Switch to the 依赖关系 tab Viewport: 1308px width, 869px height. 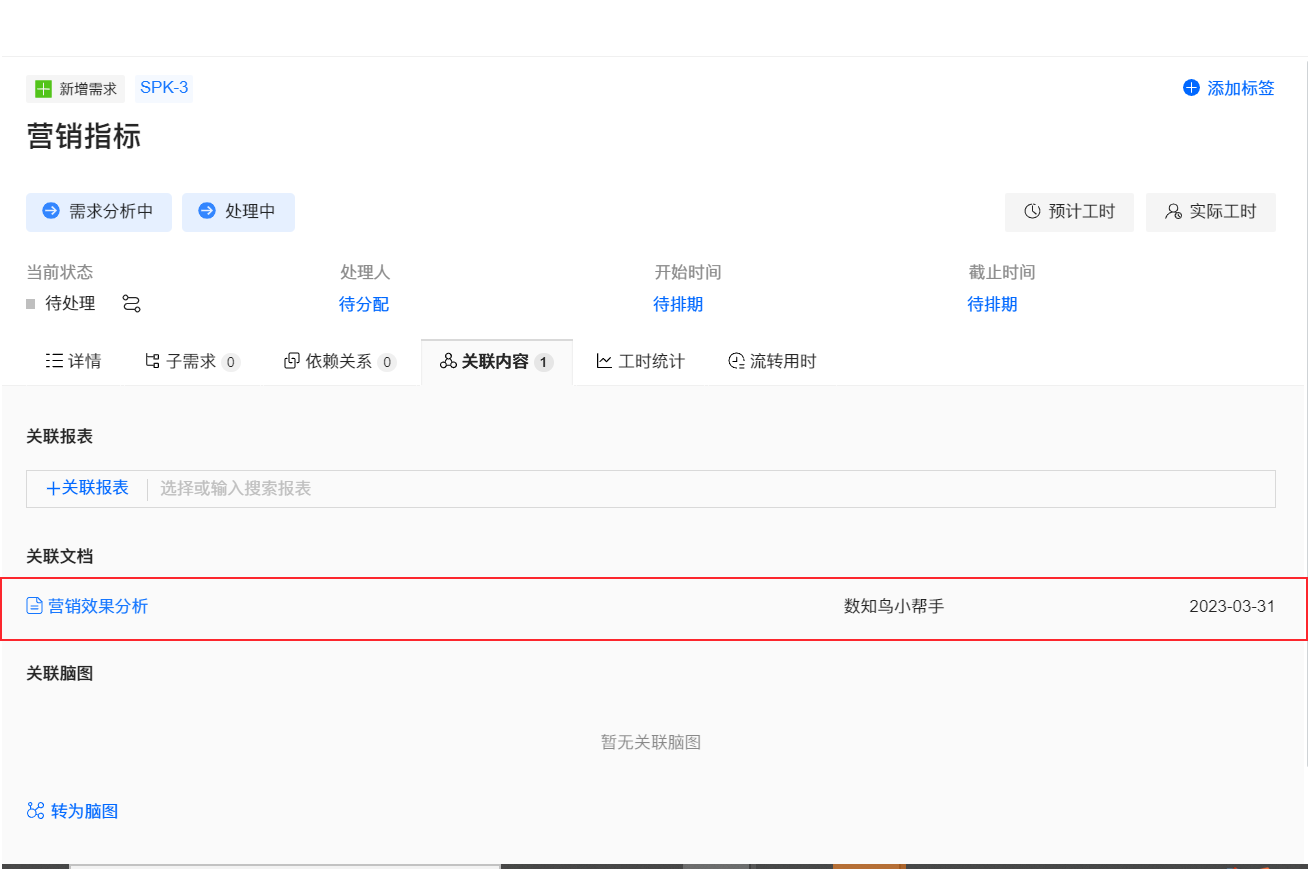point(340,361)
